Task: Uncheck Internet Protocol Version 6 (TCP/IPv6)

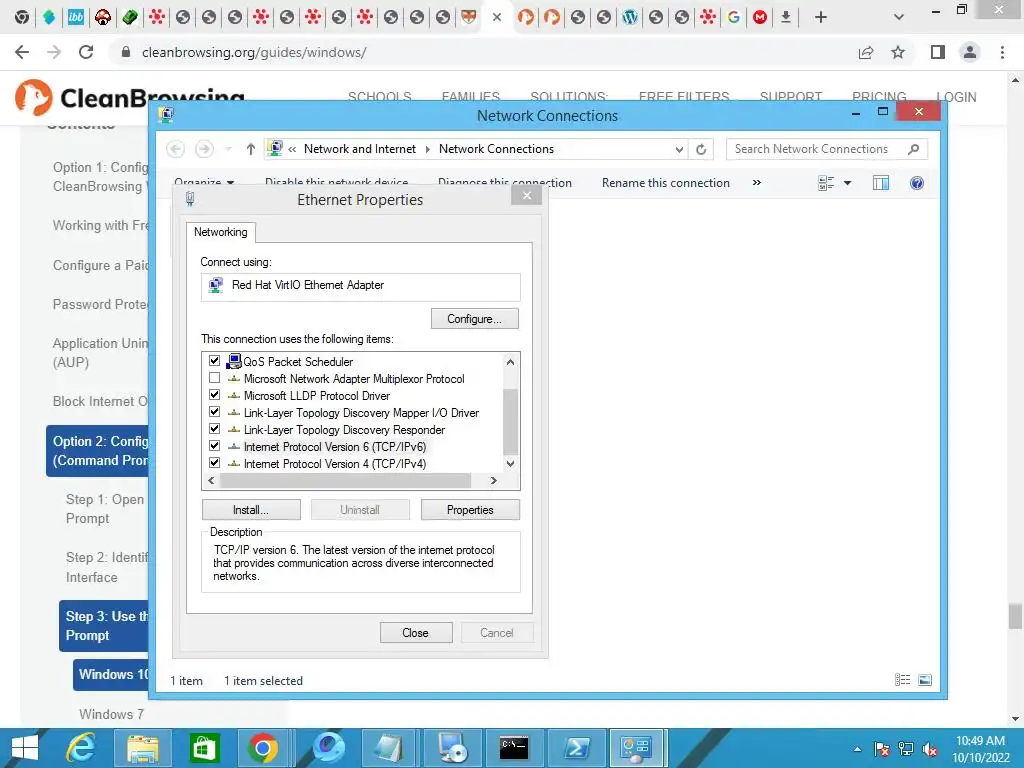Action: tap(214, 445)
